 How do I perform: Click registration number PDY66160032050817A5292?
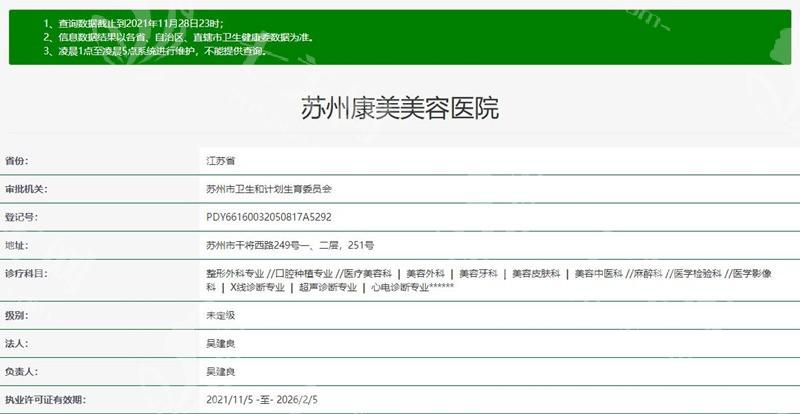pyautogui.click(x=269, y=217)
